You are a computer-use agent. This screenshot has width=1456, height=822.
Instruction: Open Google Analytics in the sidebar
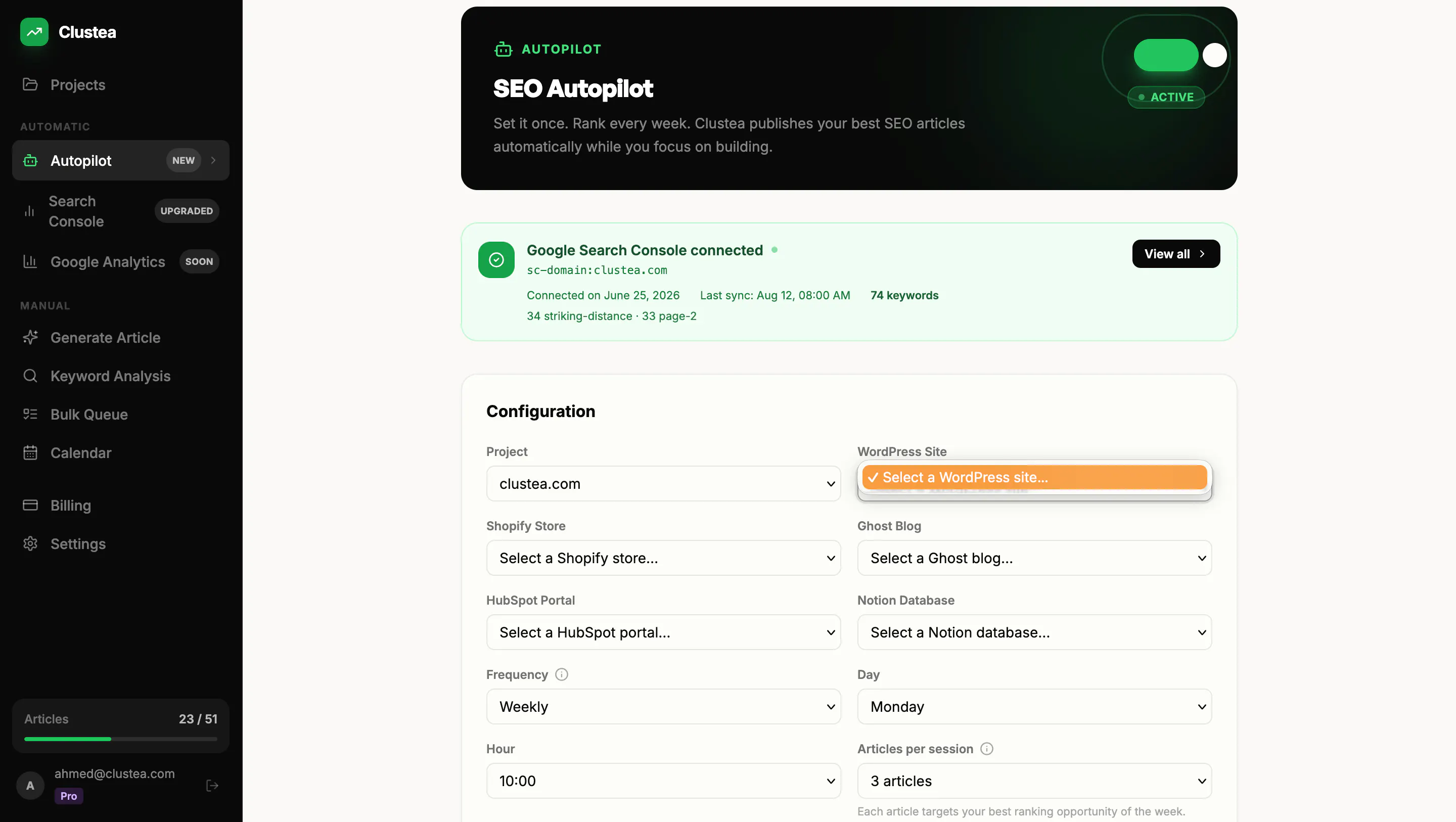click(120, 262)
